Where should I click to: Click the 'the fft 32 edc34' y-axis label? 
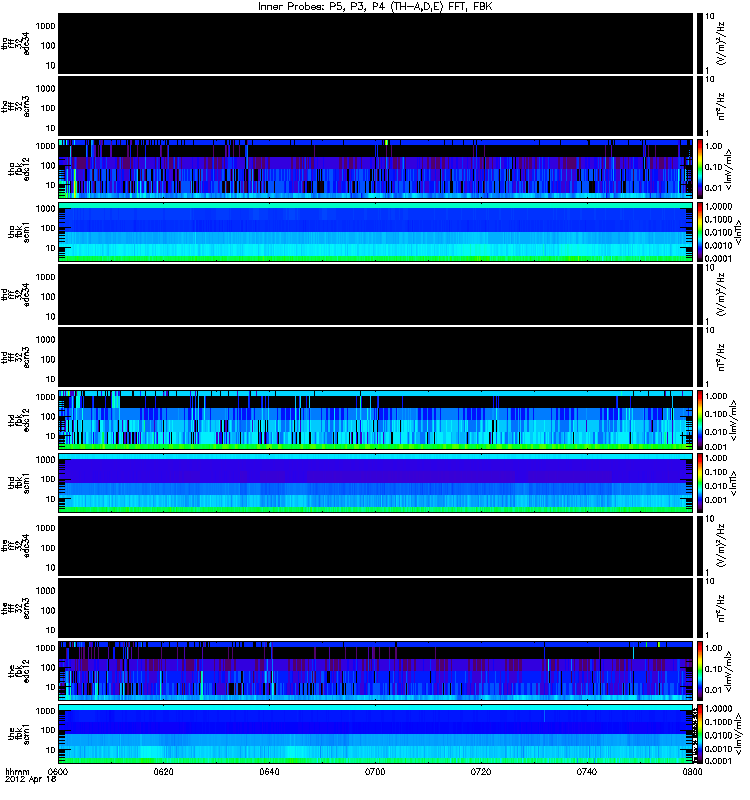[x=16, y=545]
